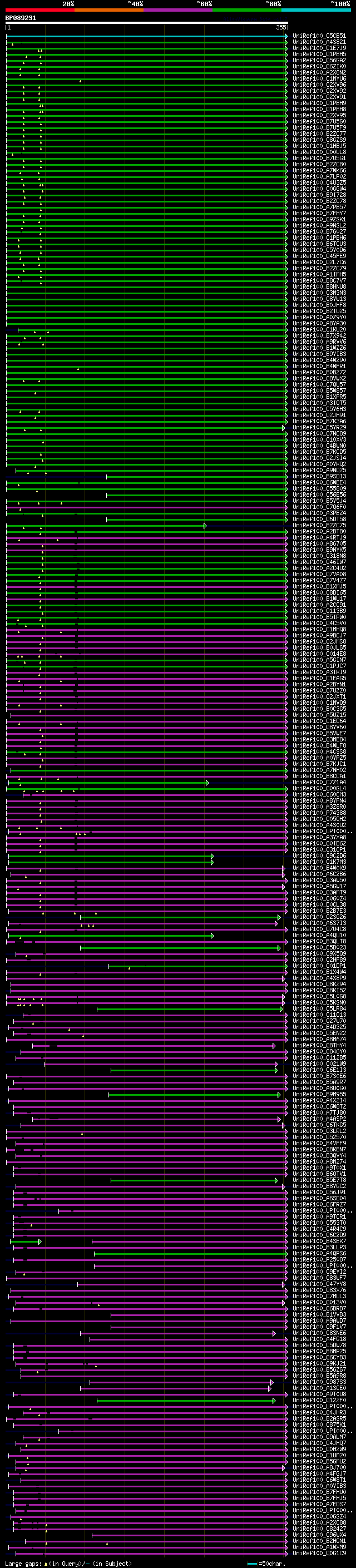The image size is (356, 1568).
Task: Choose the UniRef100_Q6ZIK0 label
Action: coord(319,67)
